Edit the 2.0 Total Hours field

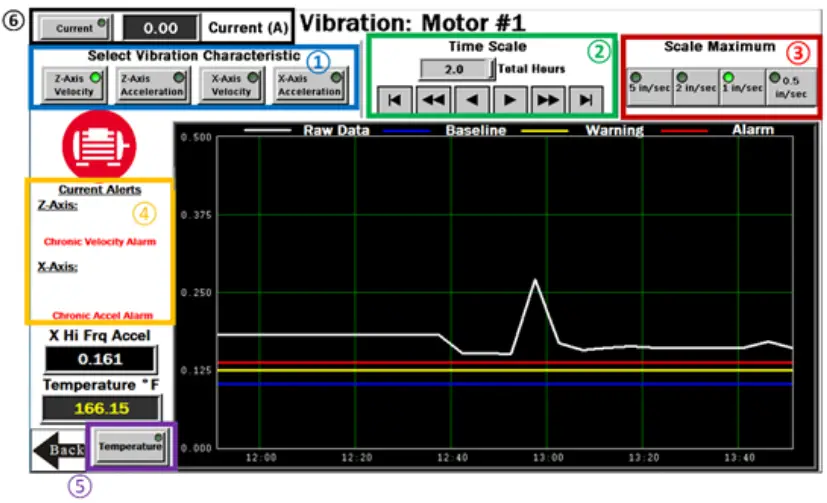coord(456,69)
